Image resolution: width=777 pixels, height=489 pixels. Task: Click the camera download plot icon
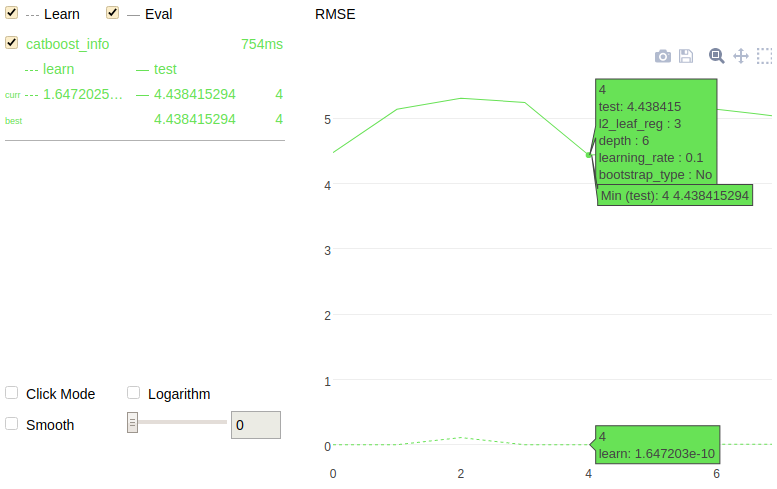[662, 56]
